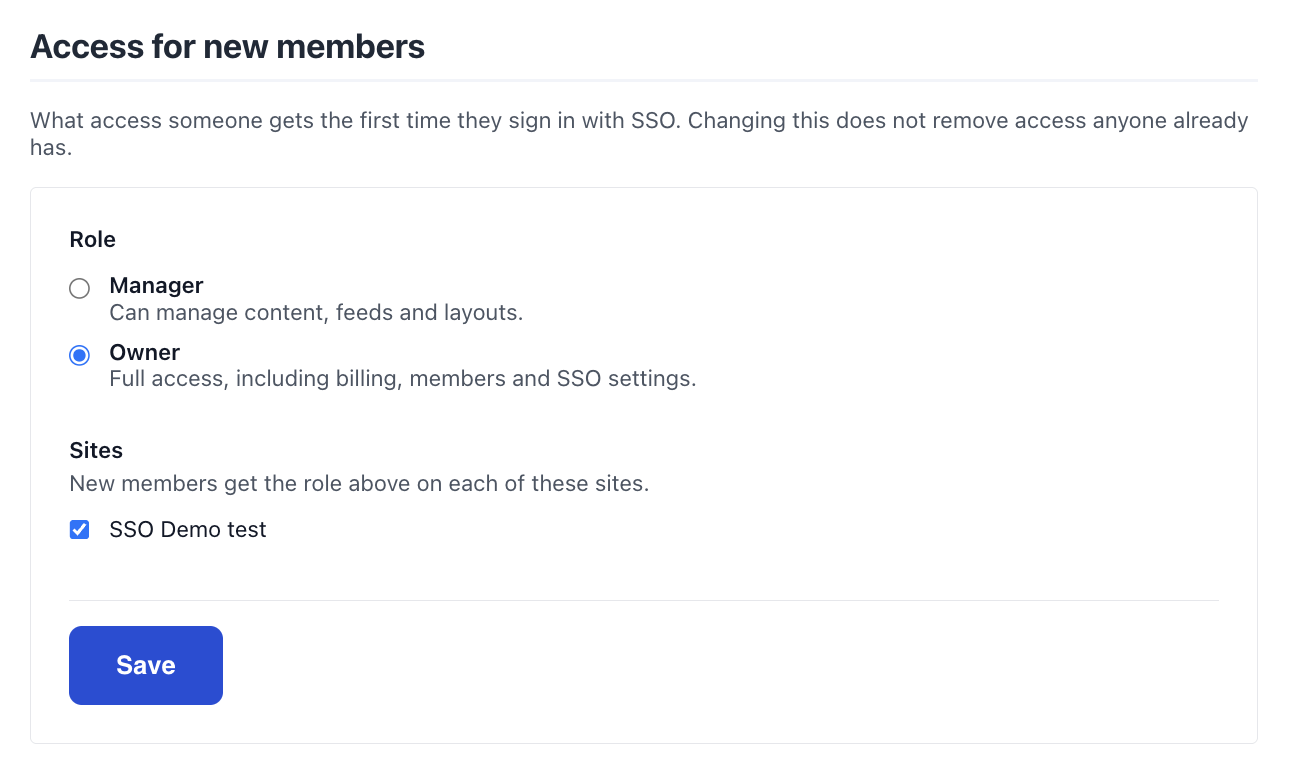Viewport: 1290px width, 782px height.
Task: Click the Role section heading
Action: point(92,240)
